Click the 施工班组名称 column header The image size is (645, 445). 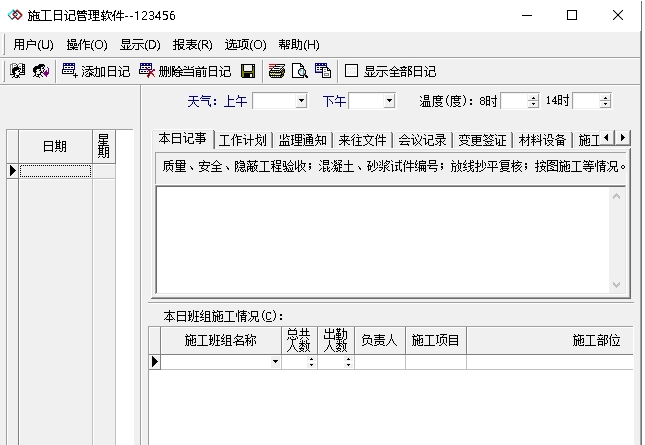pos(220,340)
